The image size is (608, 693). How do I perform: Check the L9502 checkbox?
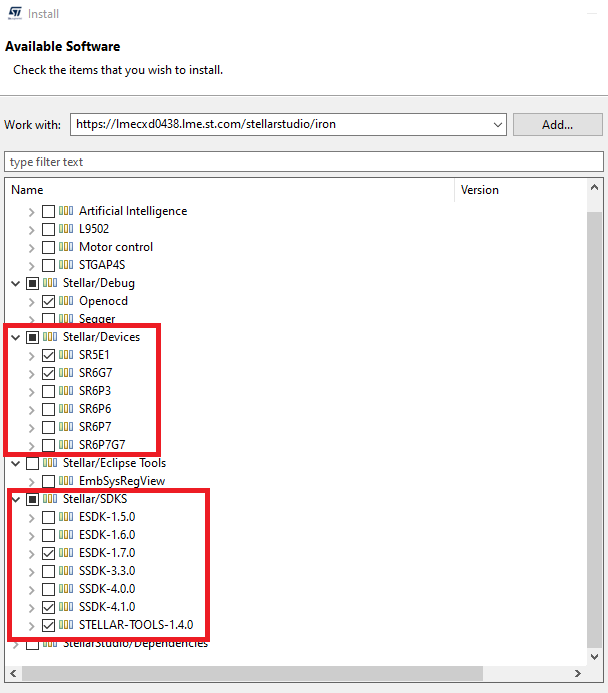coord(48,229)
